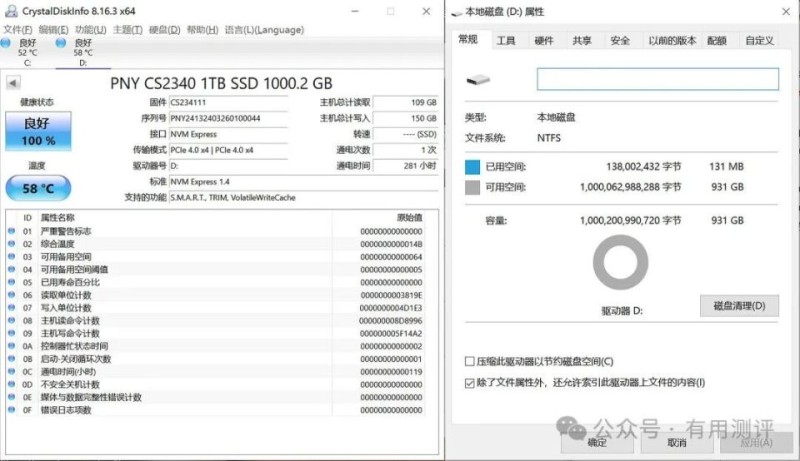The height and width of the screenshot is (461, 800).
Task: Open the 语言(L)(Language) menu
Action: pos(264,30)
